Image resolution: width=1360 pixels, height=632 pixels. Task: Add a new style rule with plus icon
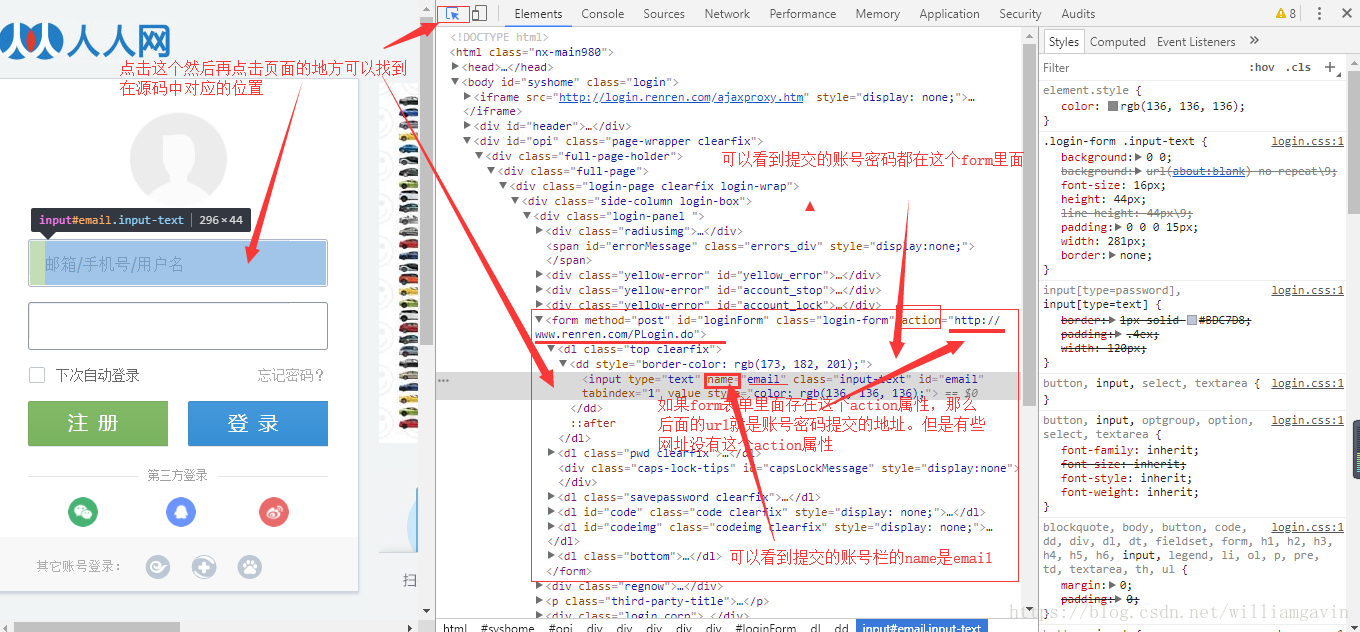point(1329,68)
